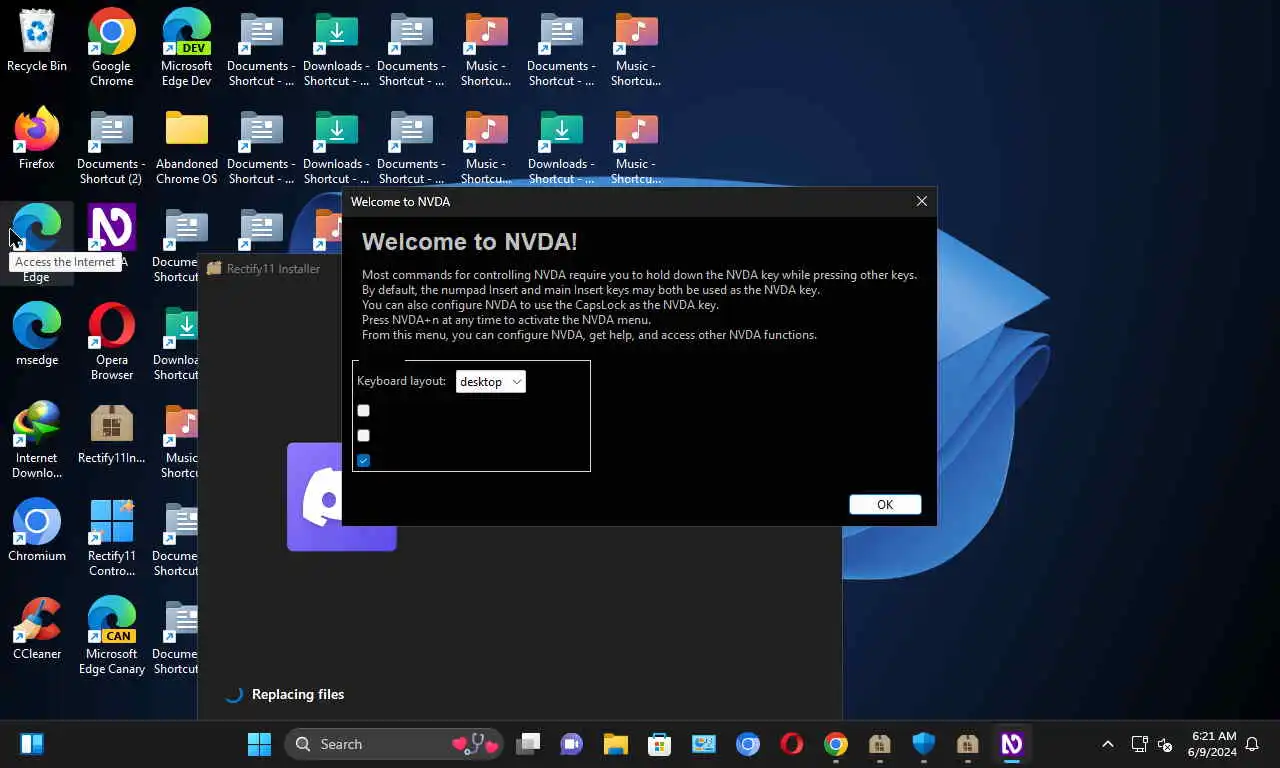Tick the first checkbox under Keyboard layout
This screenshot has width=1280, height=768.
pos(363,410)
